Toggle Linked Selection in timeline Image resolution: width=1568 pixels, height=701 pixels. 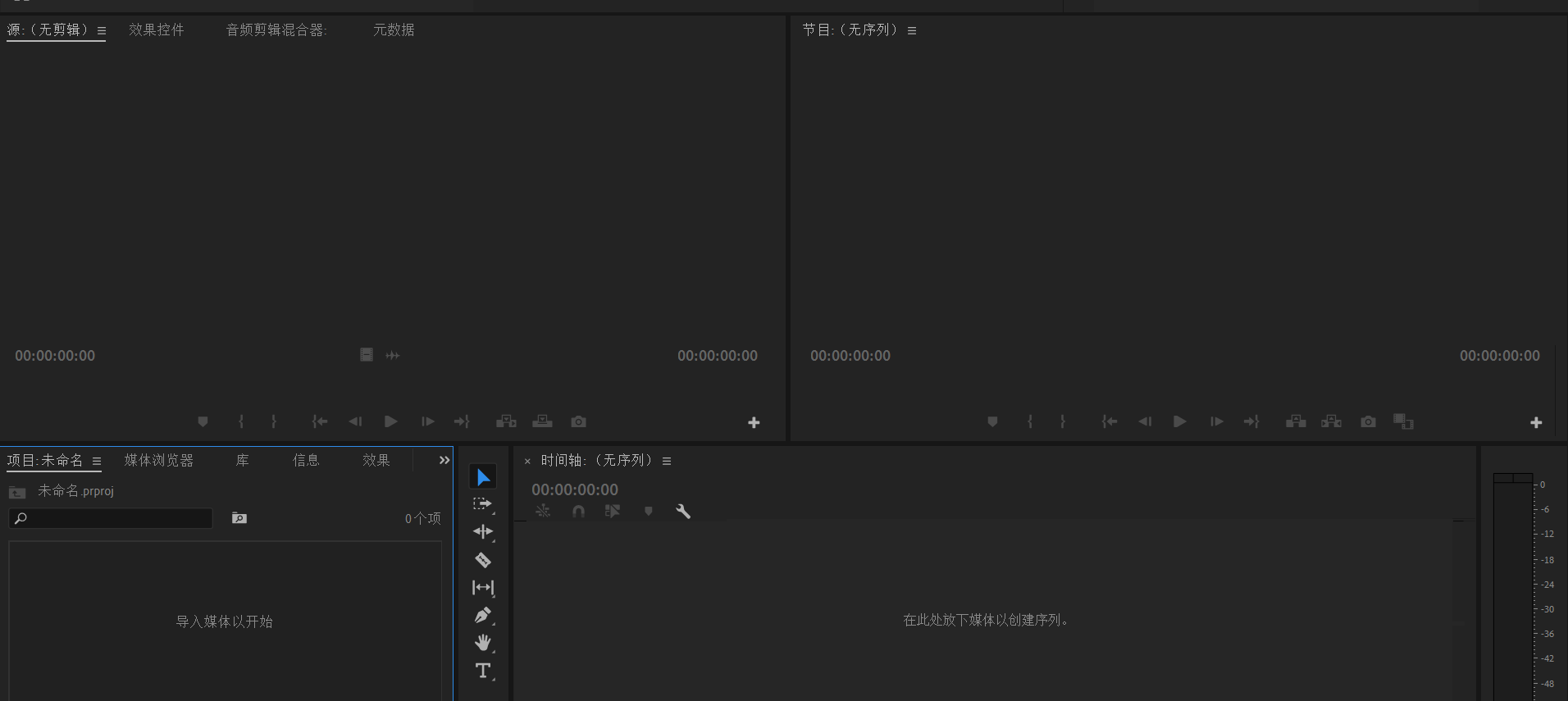point(613,511)
